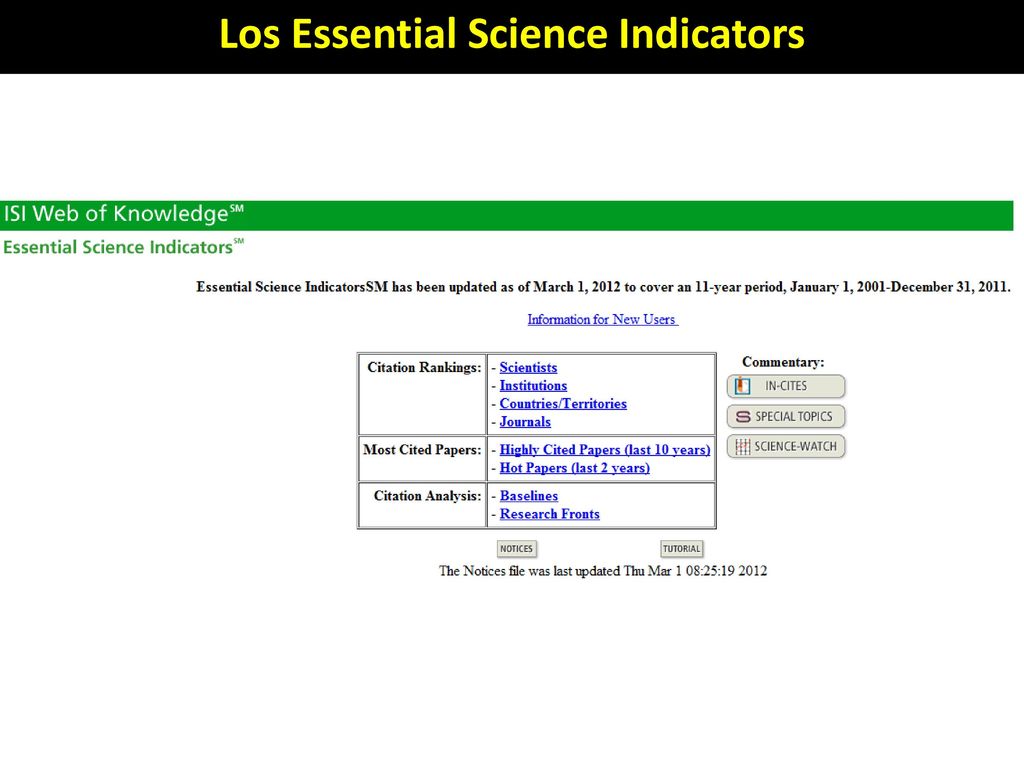Click the green Essential Science Indicators heading
The image size is (1024, 768).
[x=123, y=248]
